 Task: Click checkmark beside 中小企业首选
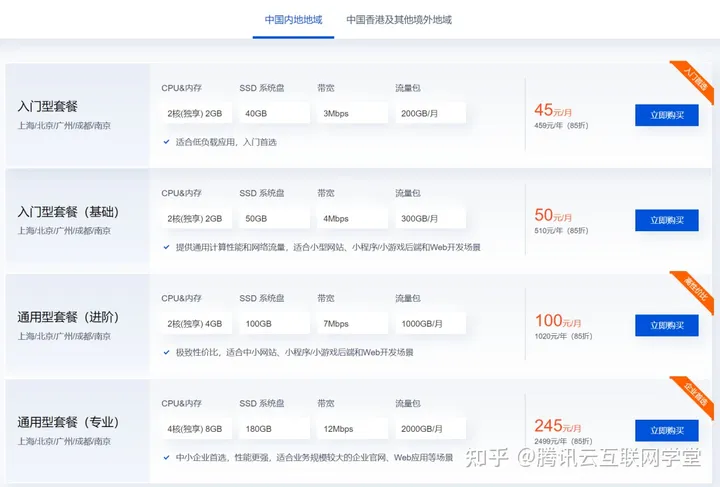167,457
